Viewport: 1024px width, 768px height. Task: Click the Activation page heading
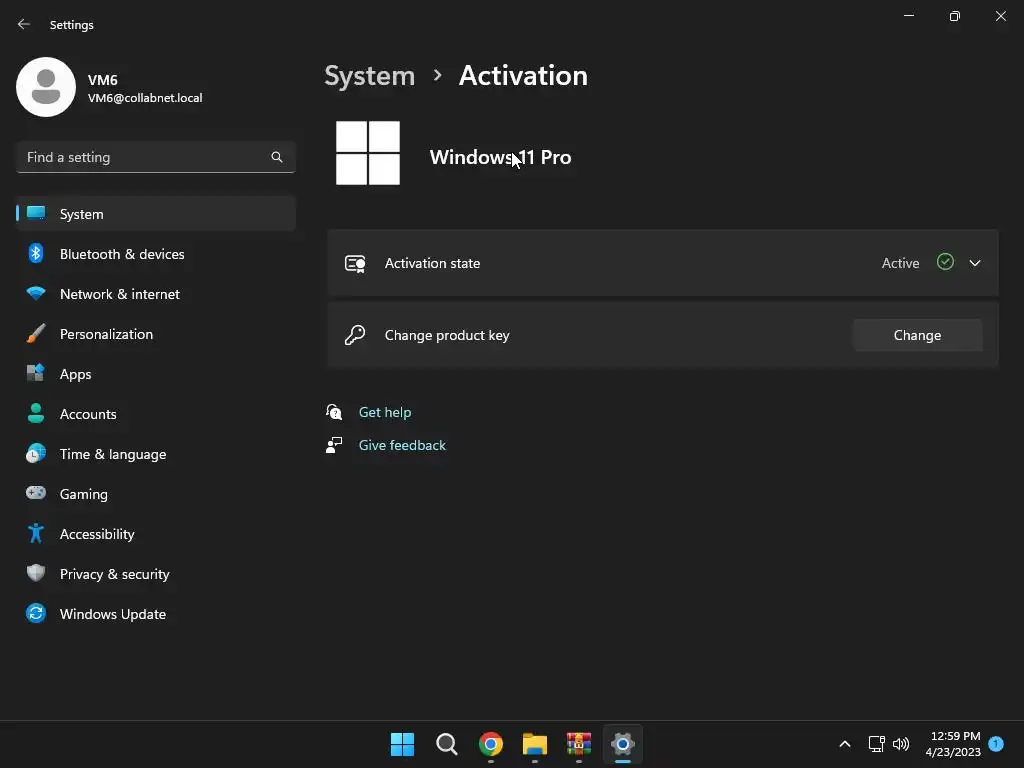[x=523, y=76]
